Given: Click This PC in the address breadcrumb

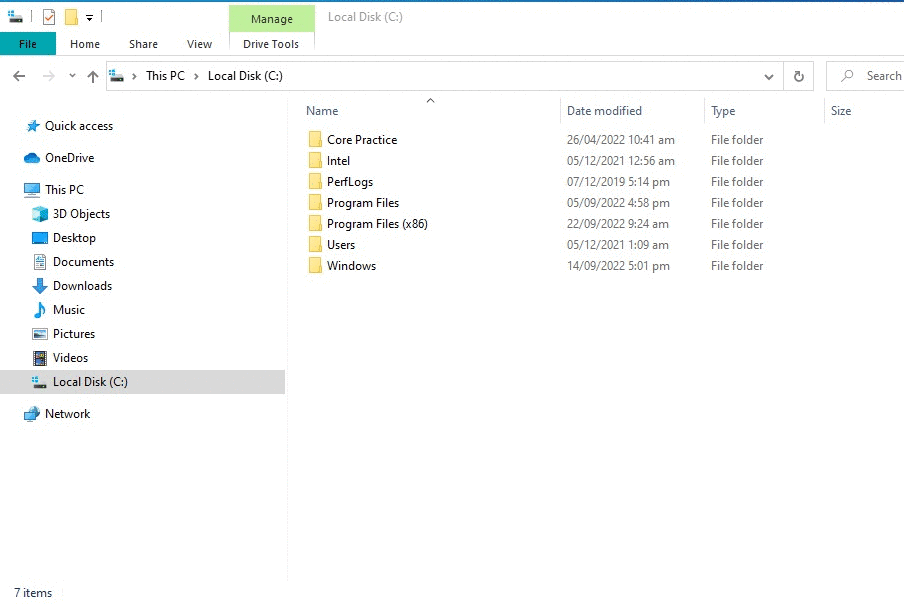Looking at the screenshot, I should click(165, 76).
